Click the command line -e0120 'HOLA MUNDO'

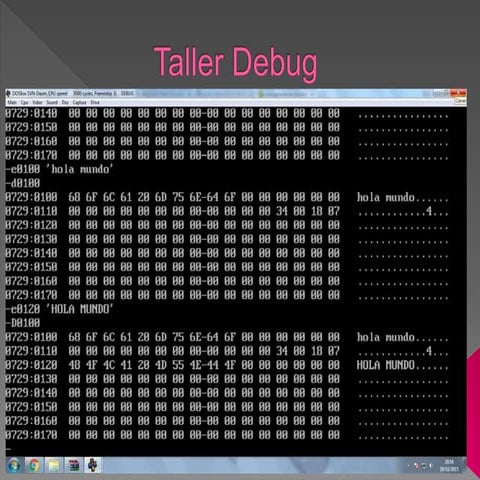pyautogui.click(x=59, y=309)
